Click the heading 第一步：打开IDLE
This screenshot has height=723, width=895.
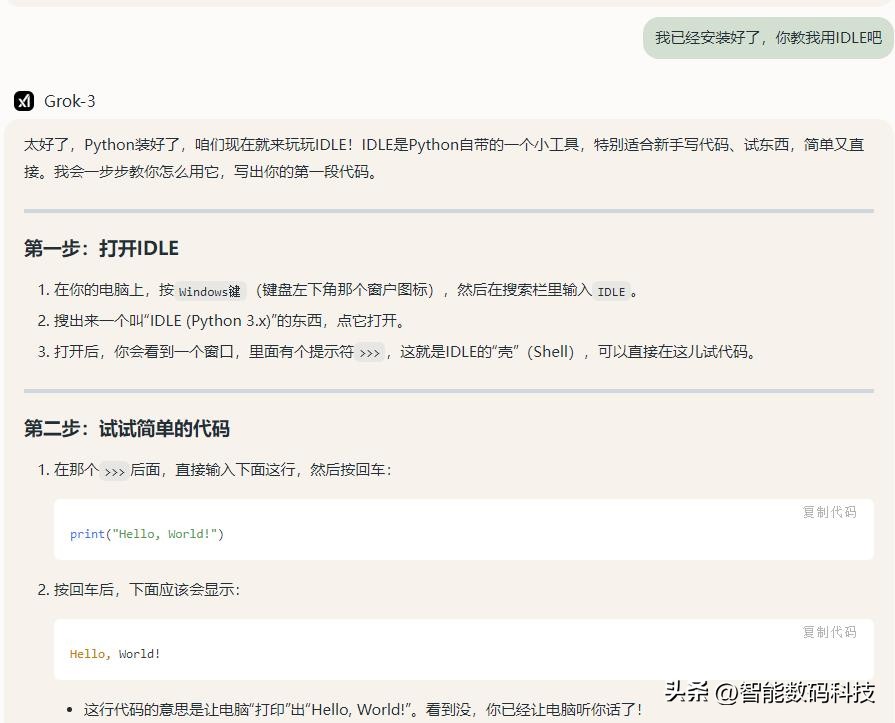click(101, 248)
